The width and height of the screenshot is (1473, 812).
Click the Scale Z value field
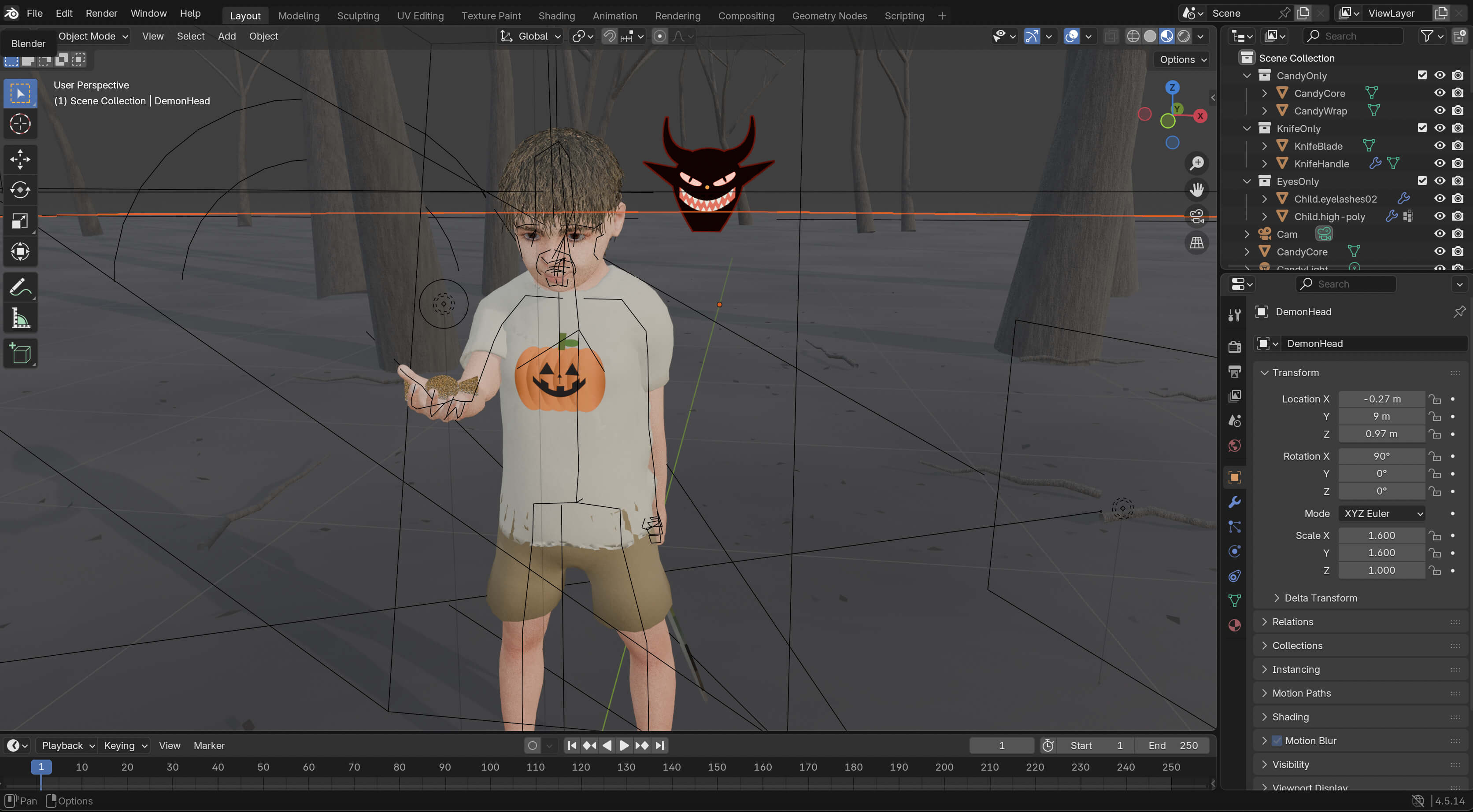click(x=1381, y=570)
